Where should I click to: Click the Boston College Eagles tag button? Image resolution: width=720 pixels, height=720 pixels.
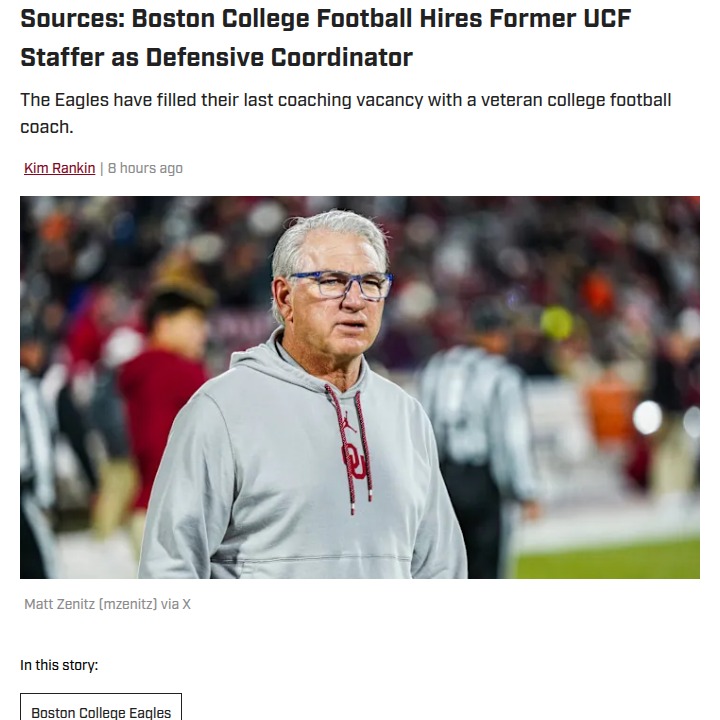[x=101, y=712]
